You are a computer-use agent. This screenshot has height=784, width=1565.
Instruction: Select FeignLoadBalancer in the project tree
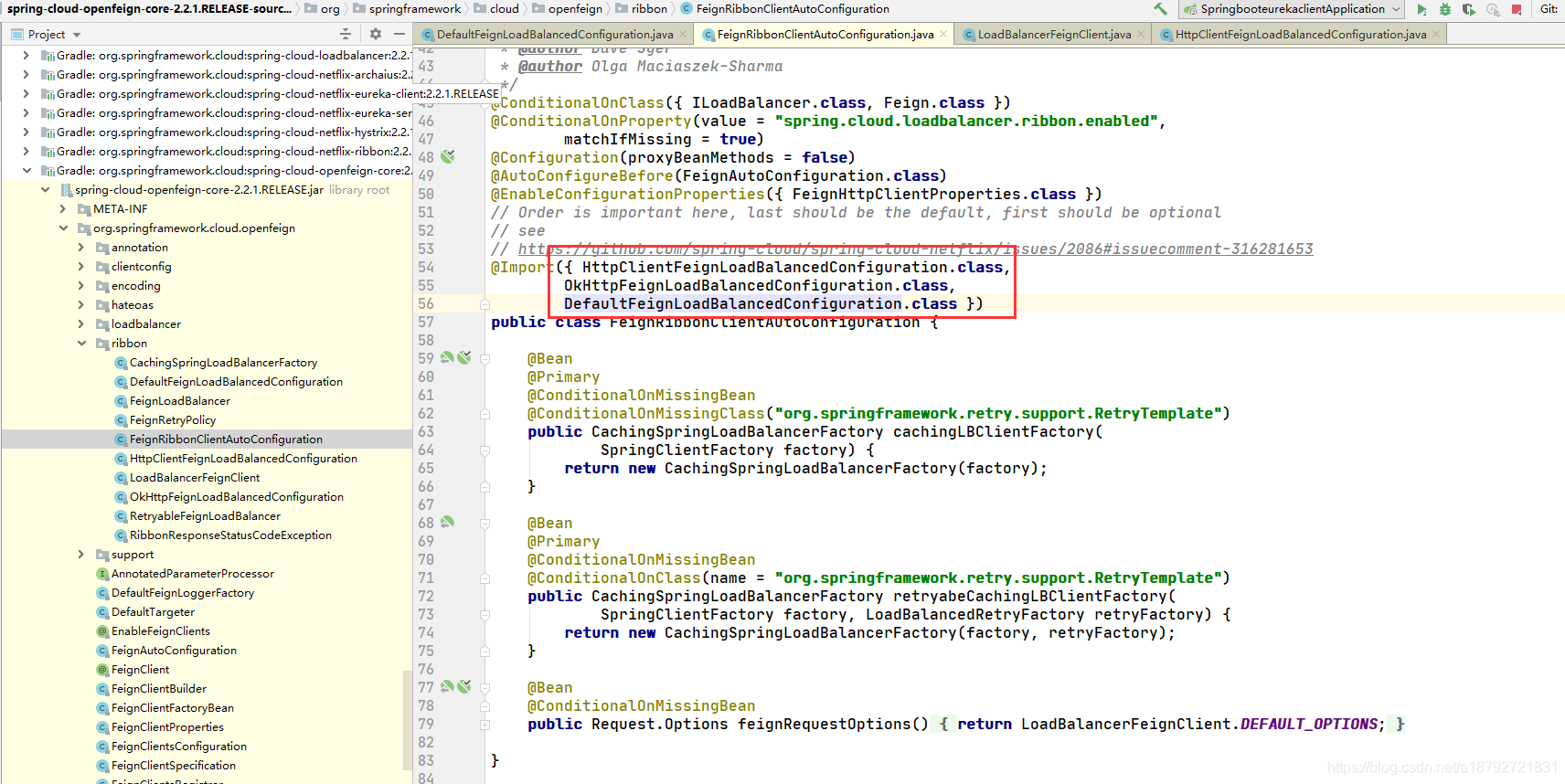pyautogui.click(x=179, y=401)
